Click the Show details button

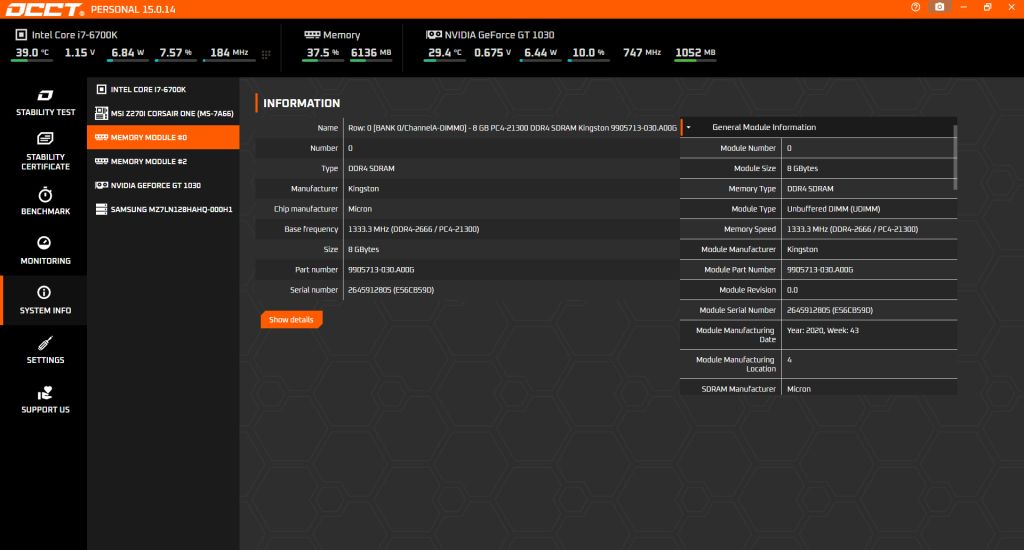(x=291, y=319)
